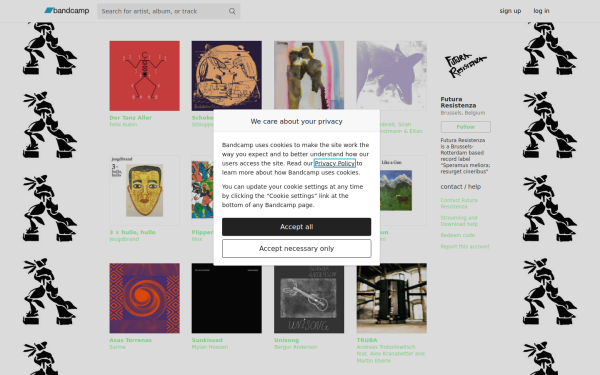The width and height of the screenshot is (600, 375).
Task: Open the Like a Gun album cover
Action: pos(403,190)
